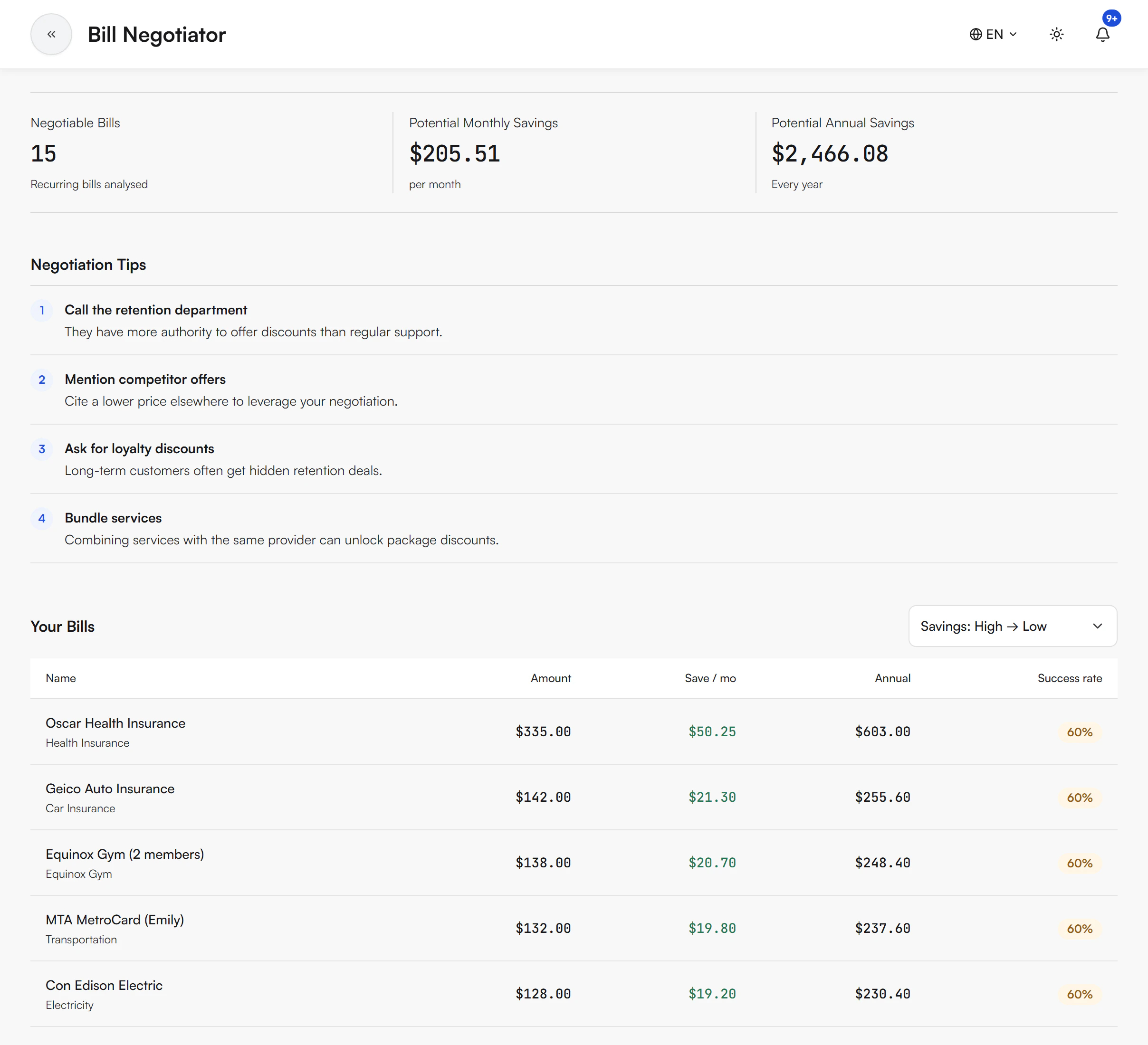
Task: Click tip 3 Ask for loyalty discounts
Action: click(140, 448)
